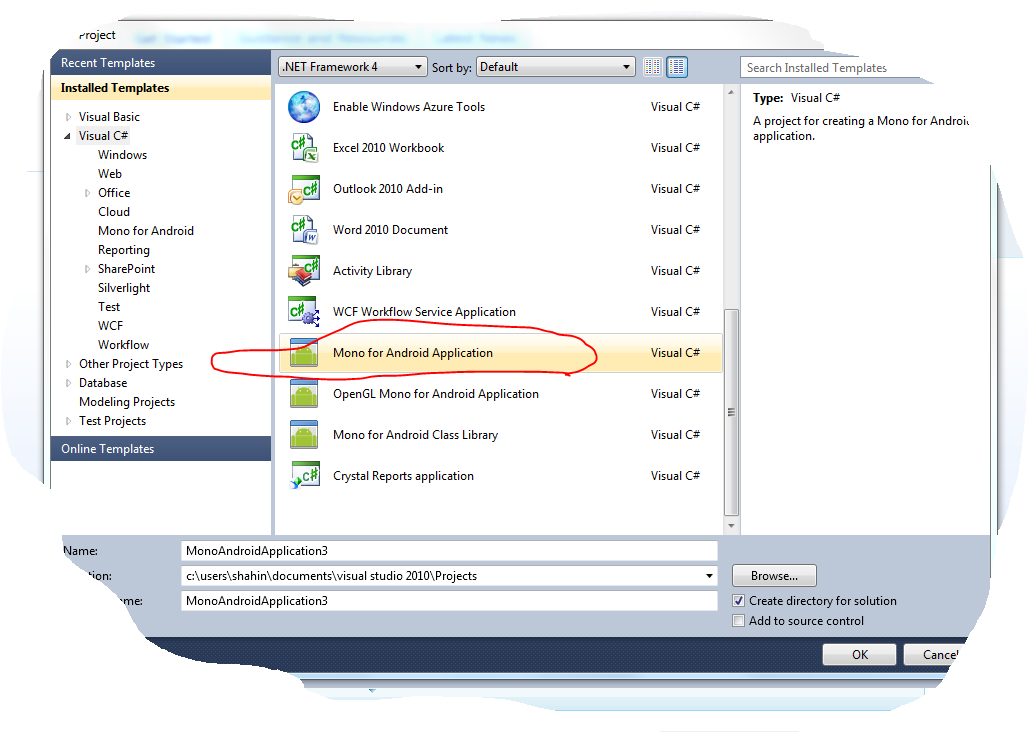The image size is (1028, 740).
Task: Expand the Office node under Visual C#
Action: [87, 193]
